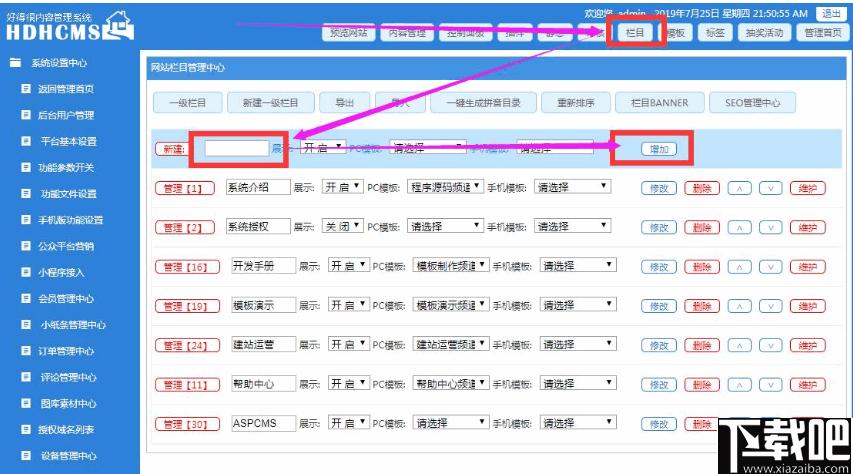The image size is (853, 474).
Task: Open the 栏目 top navigation item
Action: point(635,33)
